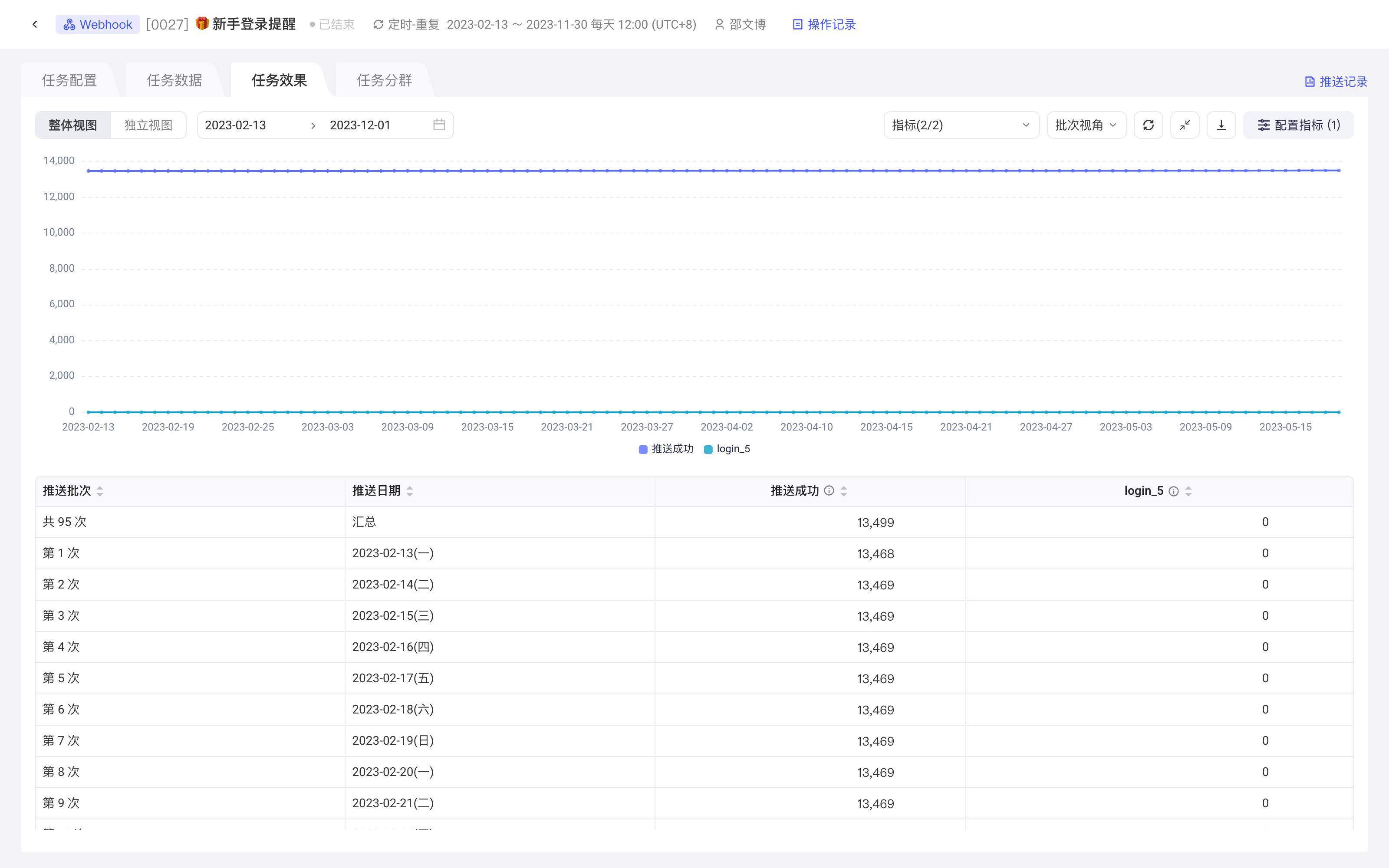Click info icon next to 推送成功 header
The width and height of the screenshot is (1389, 868).
click(829, 491)
